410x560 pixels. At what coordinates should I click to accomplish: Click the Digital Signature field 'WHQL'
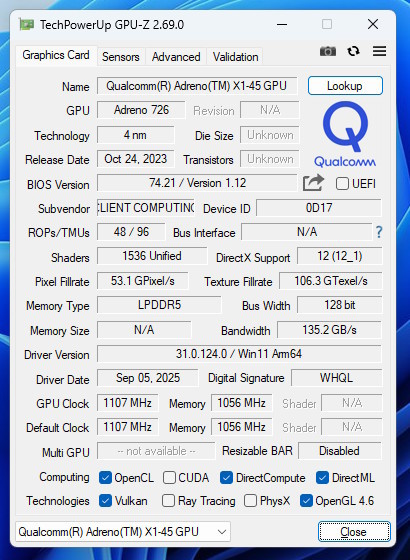pos(336,378)
